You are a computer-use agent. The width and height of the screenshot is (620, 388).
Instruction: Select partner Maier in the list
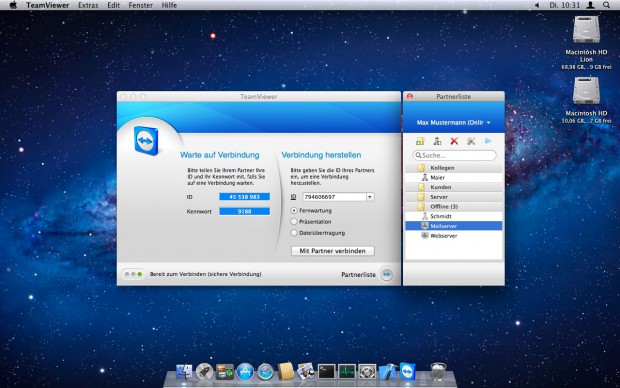pos(454,178)
